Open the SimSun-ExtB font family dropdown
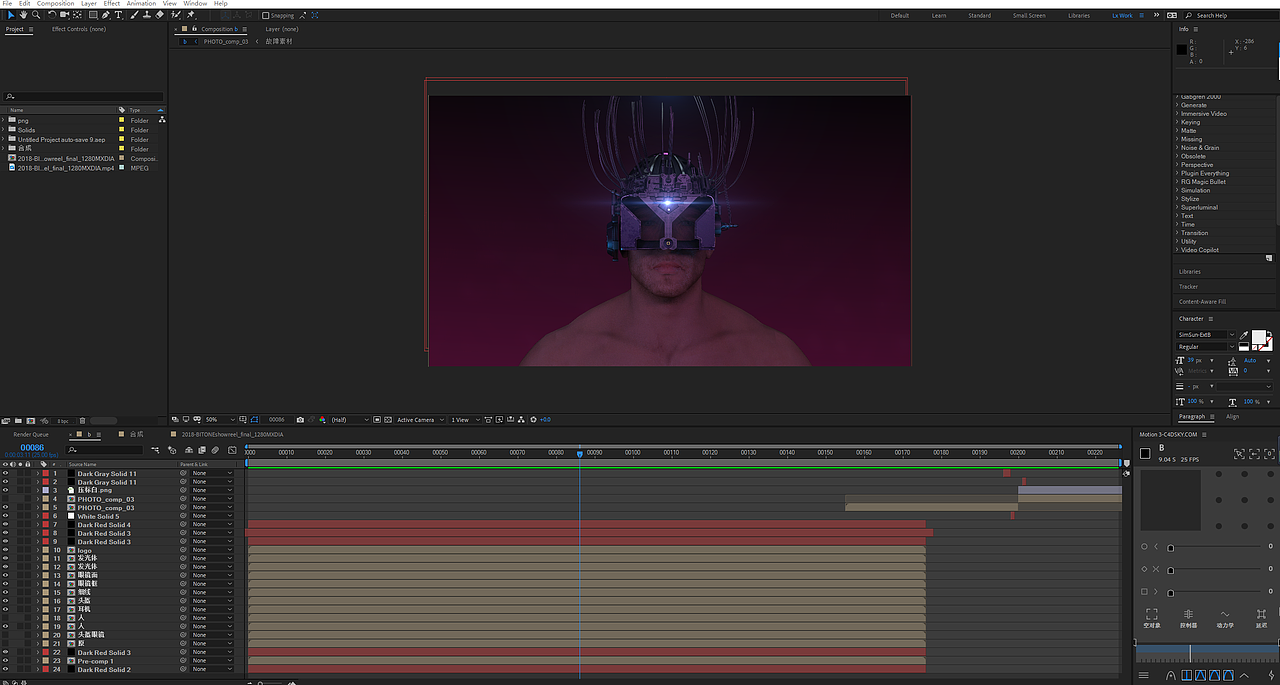Viewport: 1280px width, 685px height. pyautogui.click(x=1206, y=335)
